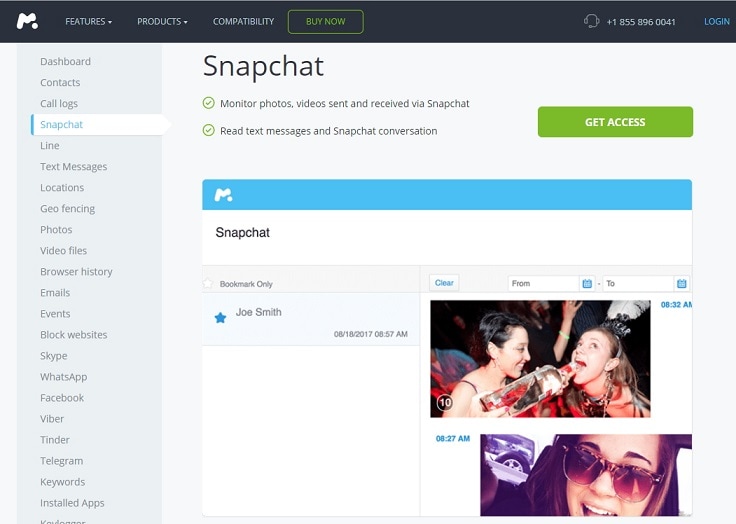Open Keywords in the sidebar
Screen dimensions: 736x524
pyautogui.click(x=62, y=482)
